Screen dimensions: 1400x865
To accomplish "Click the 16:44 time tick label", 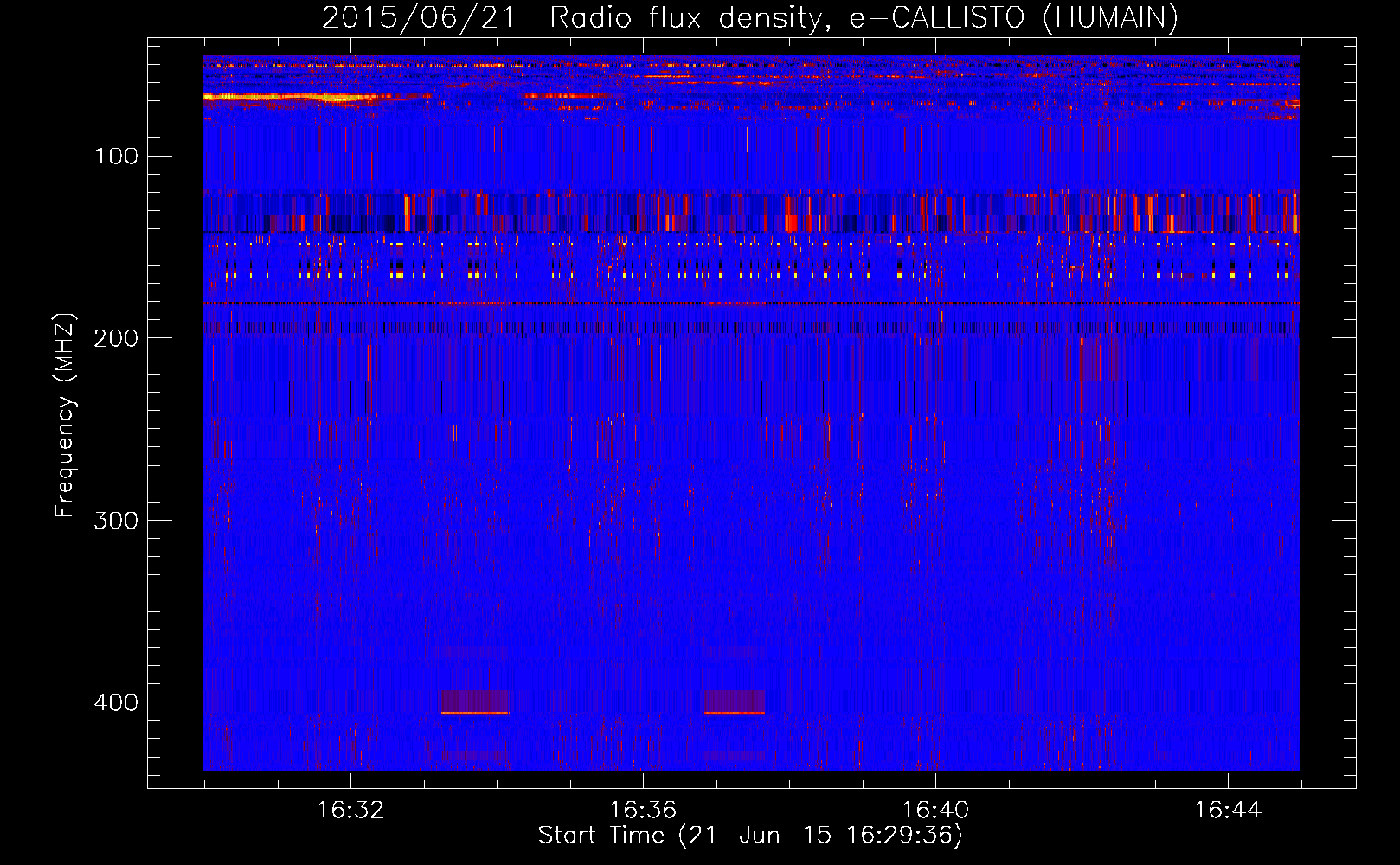I will (1228, 810).
